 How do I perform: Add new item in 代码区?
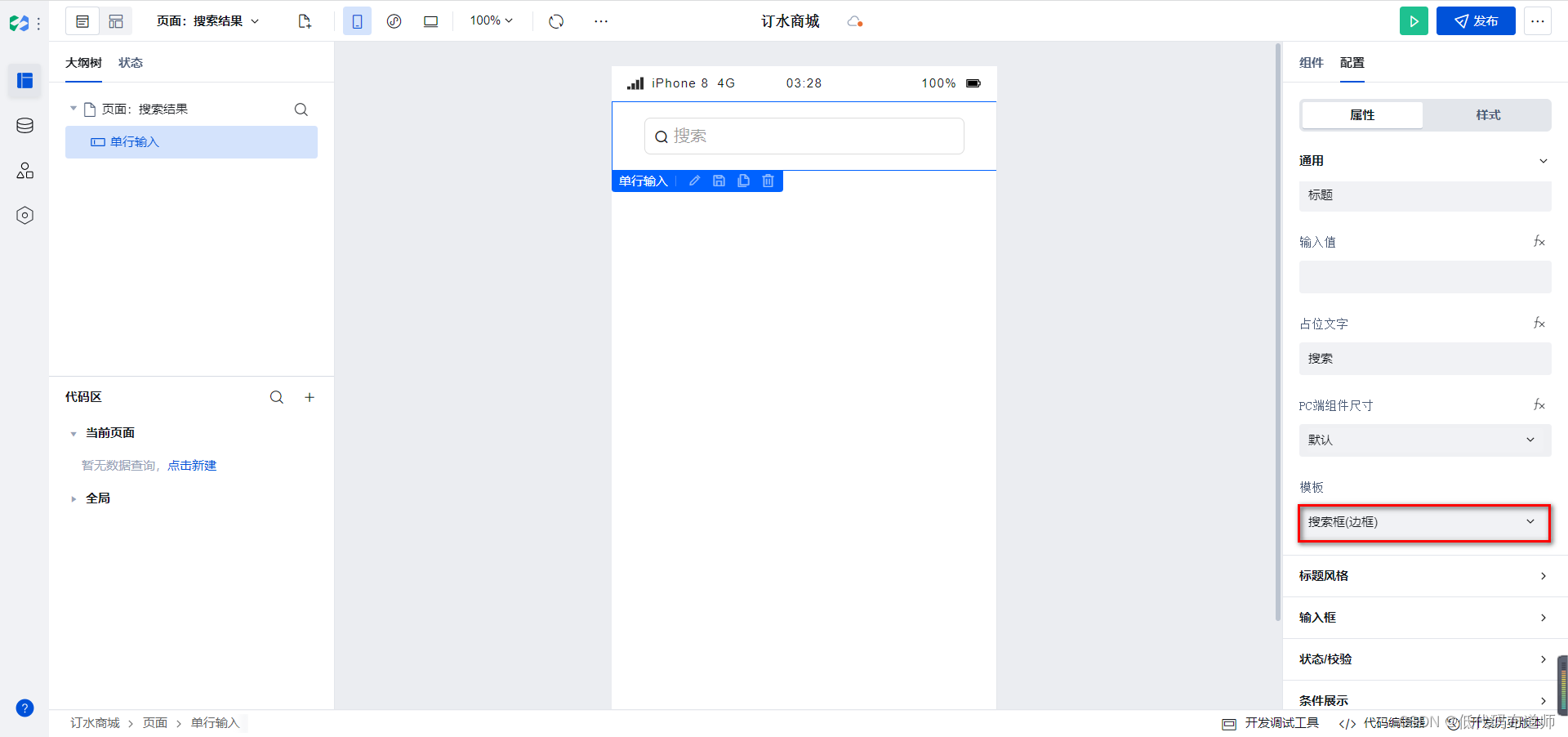click(x=310, y=397)
